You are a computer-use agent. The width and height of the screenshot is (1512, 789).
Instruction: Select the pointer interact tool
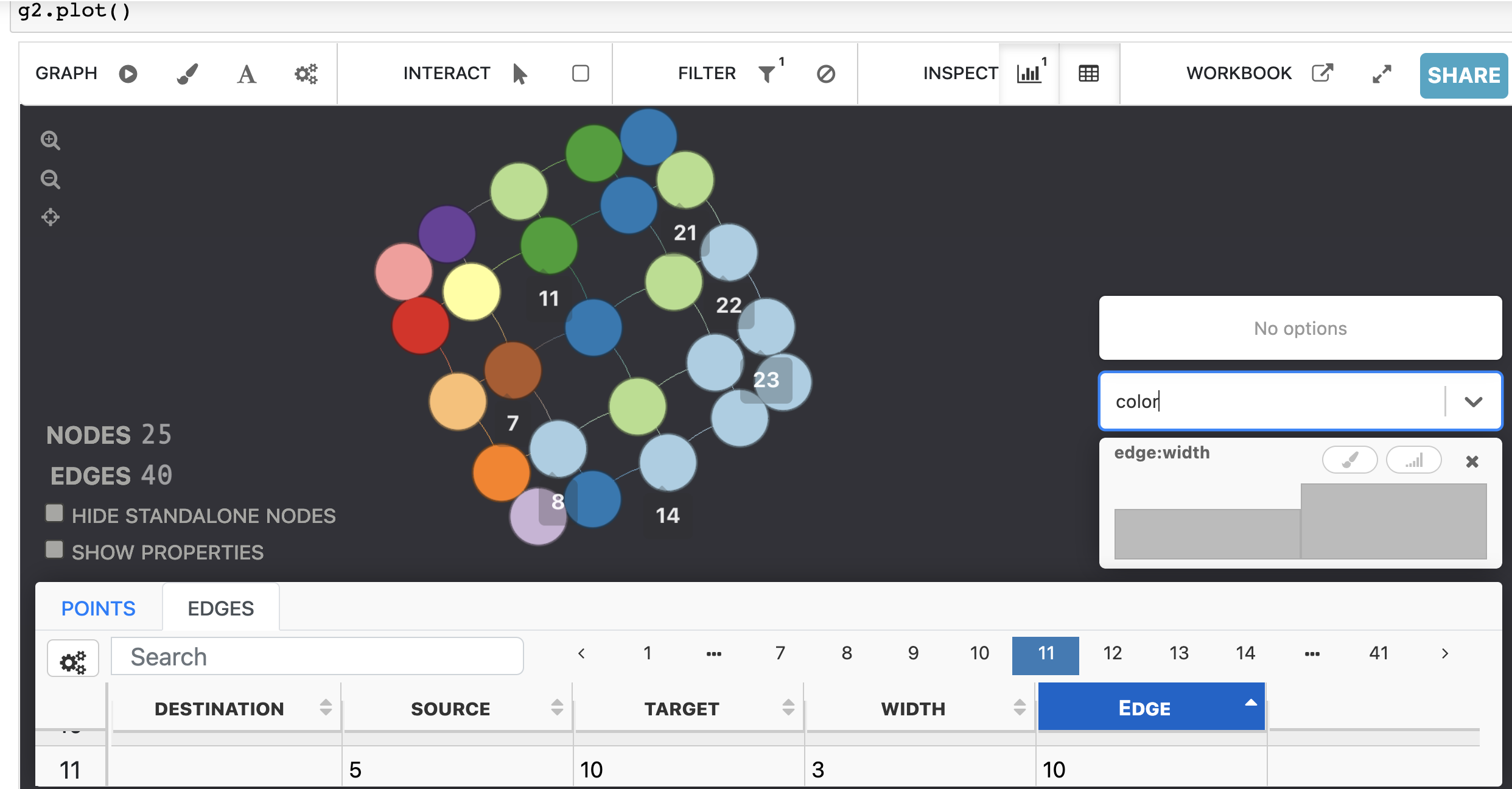click(x=519, y=74)
